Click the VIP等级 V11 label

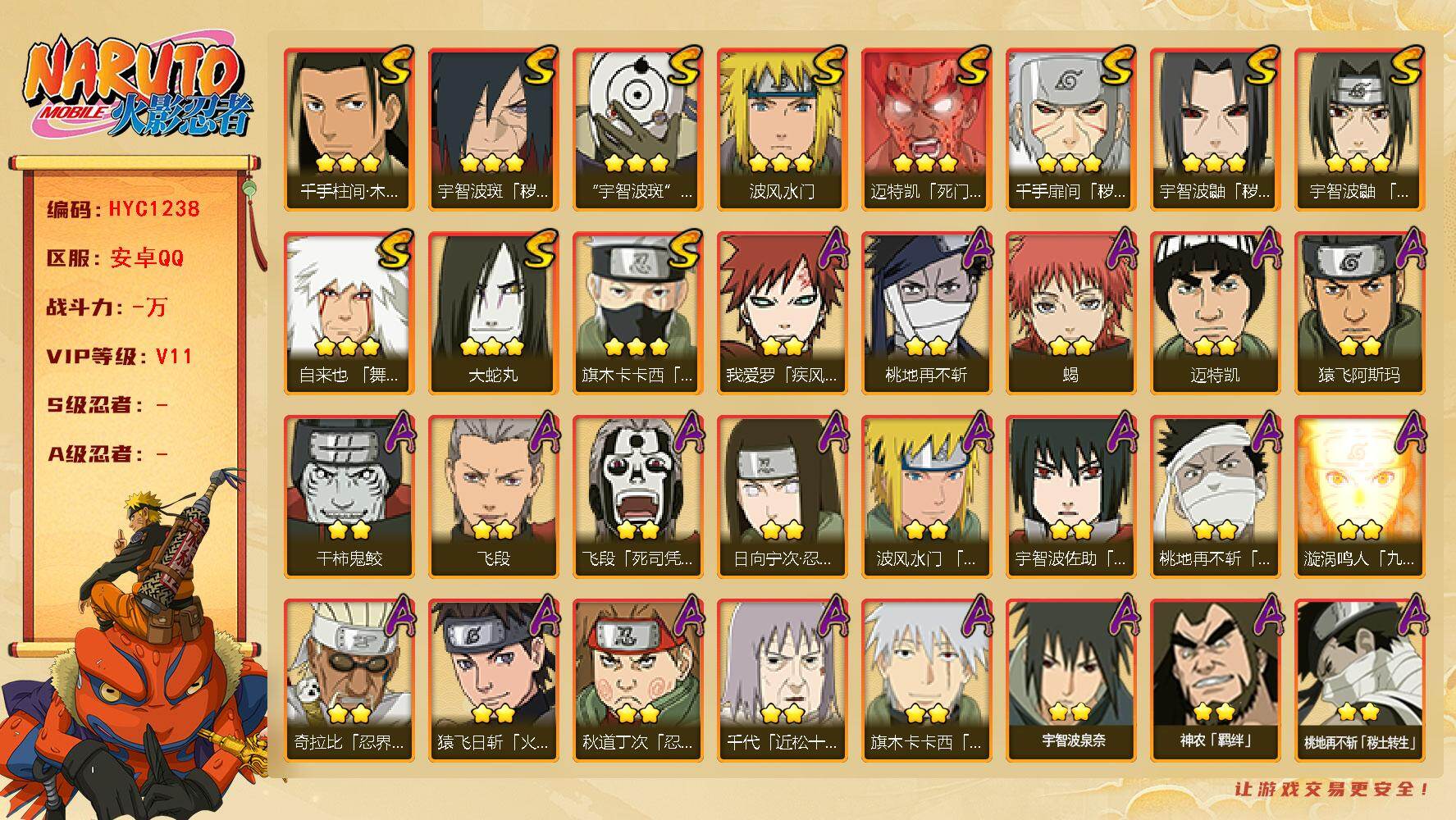click(x=119, y=357)
